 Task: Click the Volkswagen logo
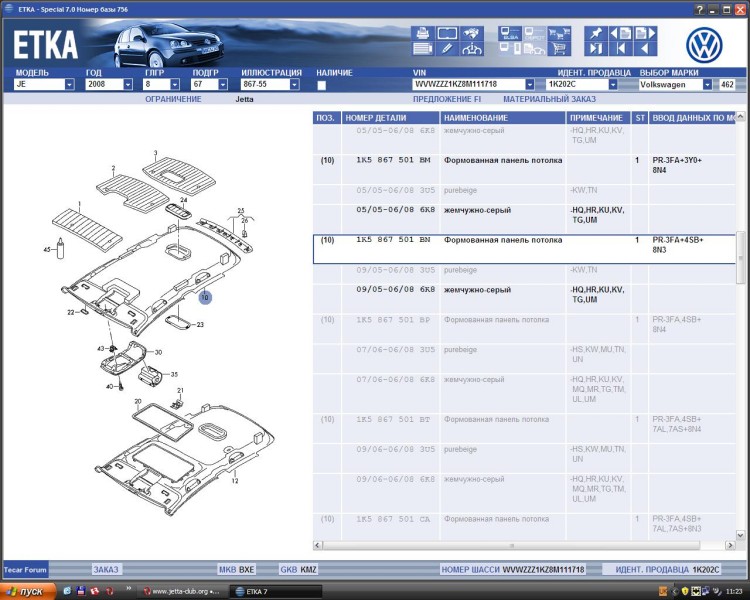click(x=704, y=45)
